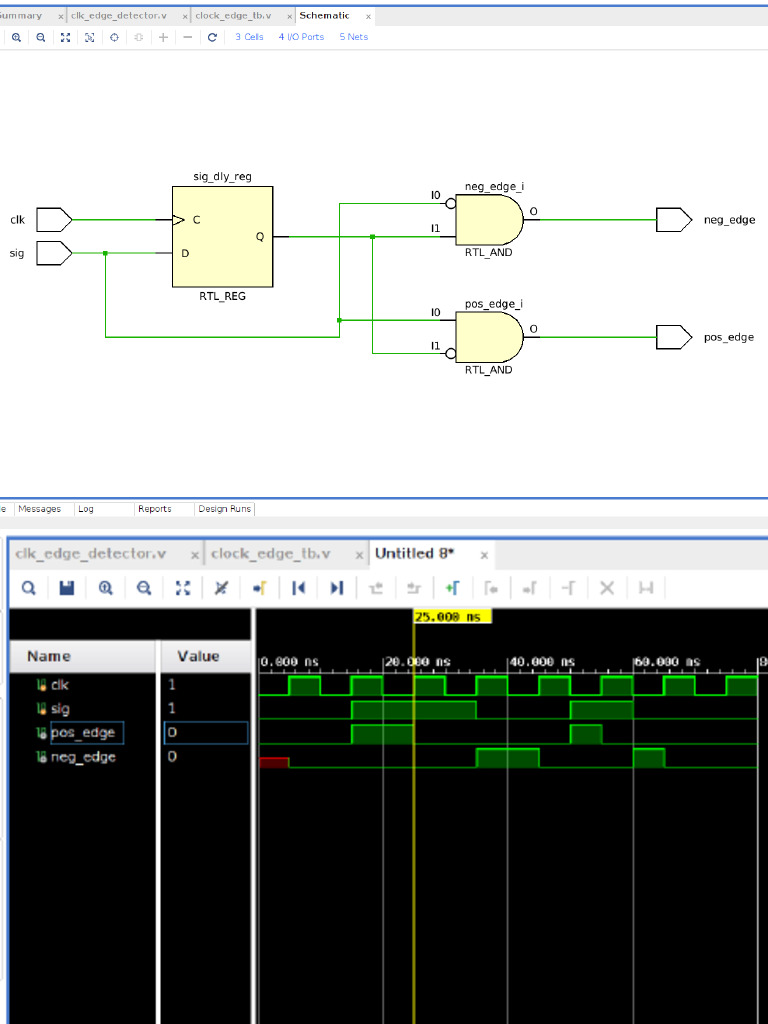Image resolution: width=768 pixels, height=1024 pixels.
Task: Select the Schematic tab
Action: coord(325,16)
